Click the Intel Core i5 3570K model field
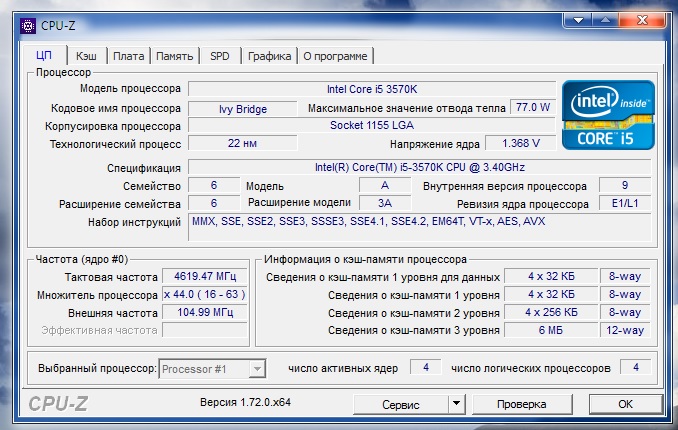 point(372,89)
